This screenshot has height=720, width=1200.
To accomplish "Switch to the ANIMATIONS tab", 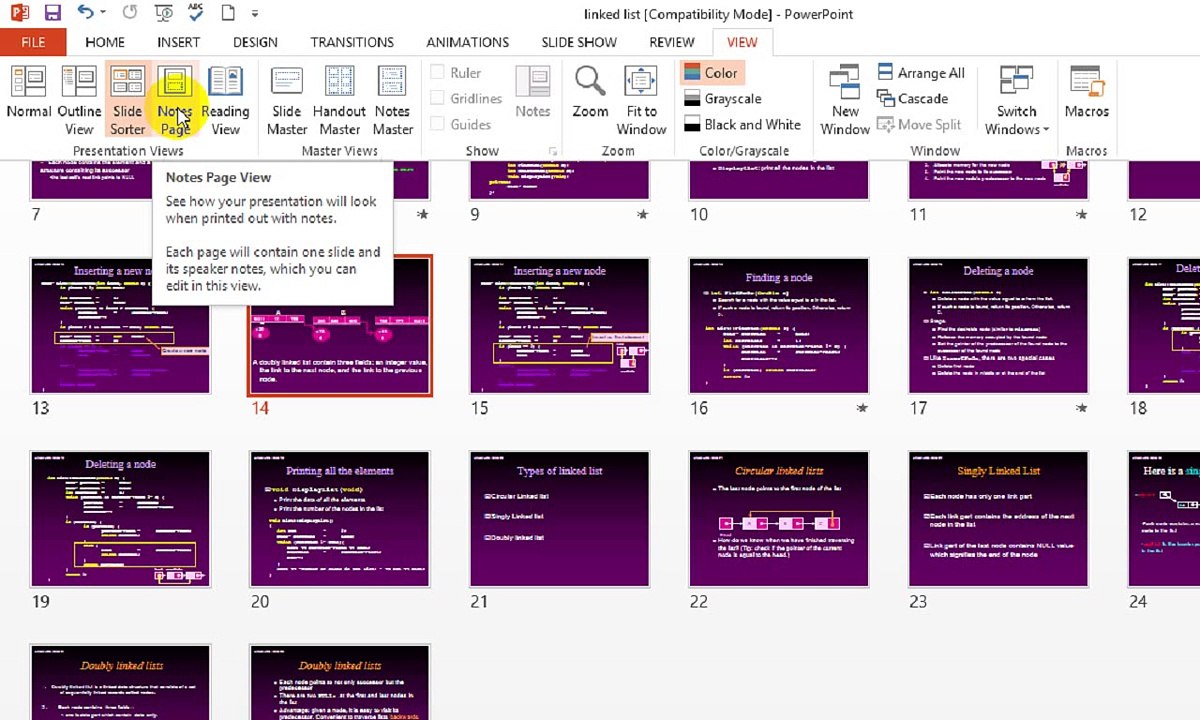I will 468,42.
